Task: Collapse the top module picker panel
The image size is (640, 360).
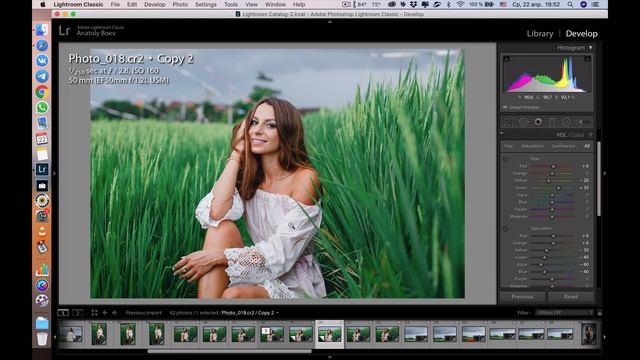Action: [330, 22]
